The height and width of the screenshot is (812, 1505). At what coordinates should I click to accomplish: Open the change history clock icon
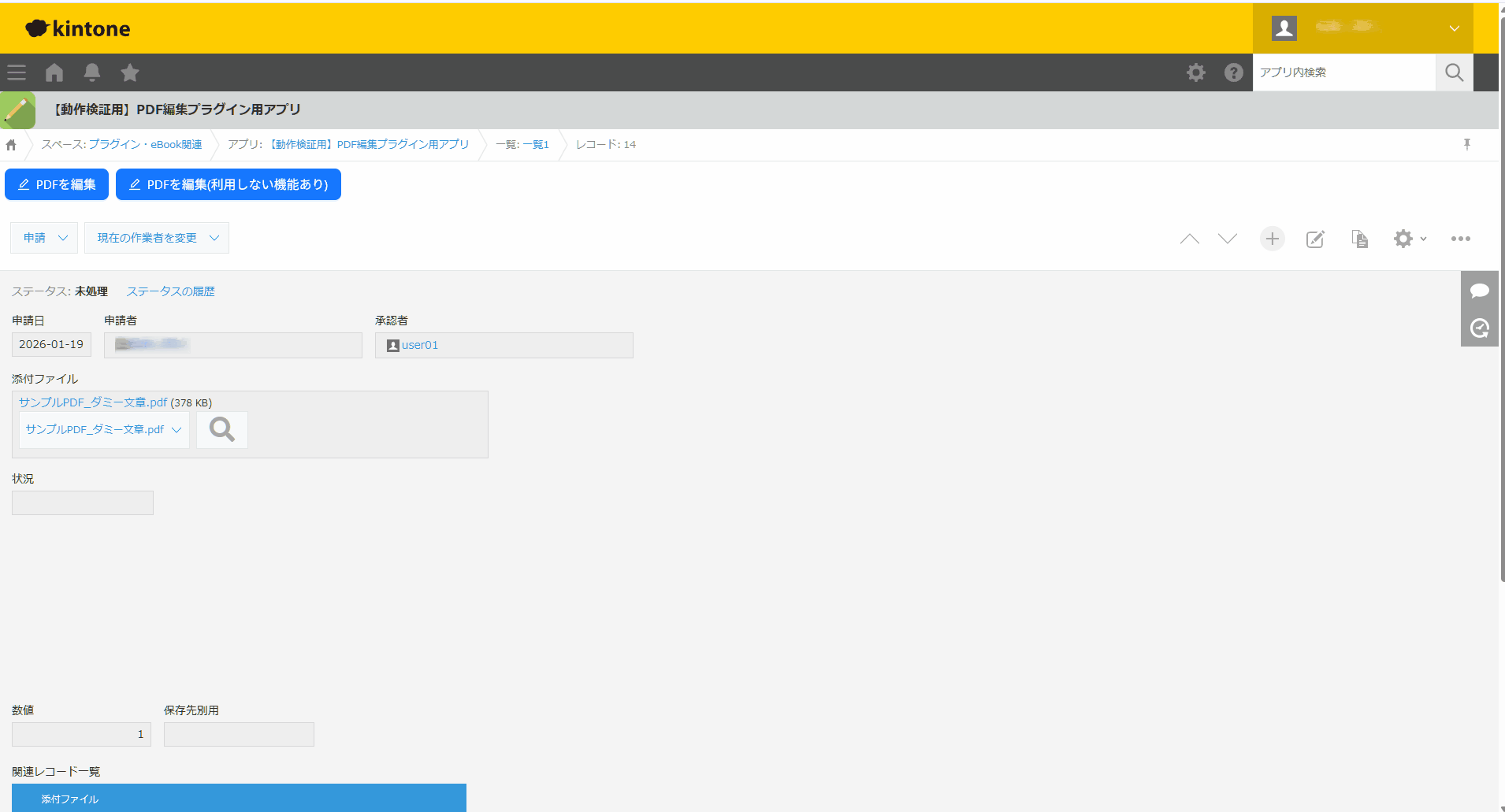[x=1479, y=328]
